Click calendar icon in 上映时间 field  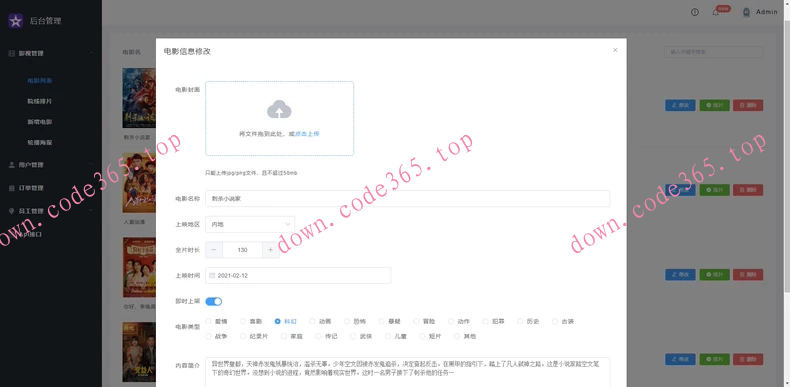pyautogui.click(x=212, y=276)
